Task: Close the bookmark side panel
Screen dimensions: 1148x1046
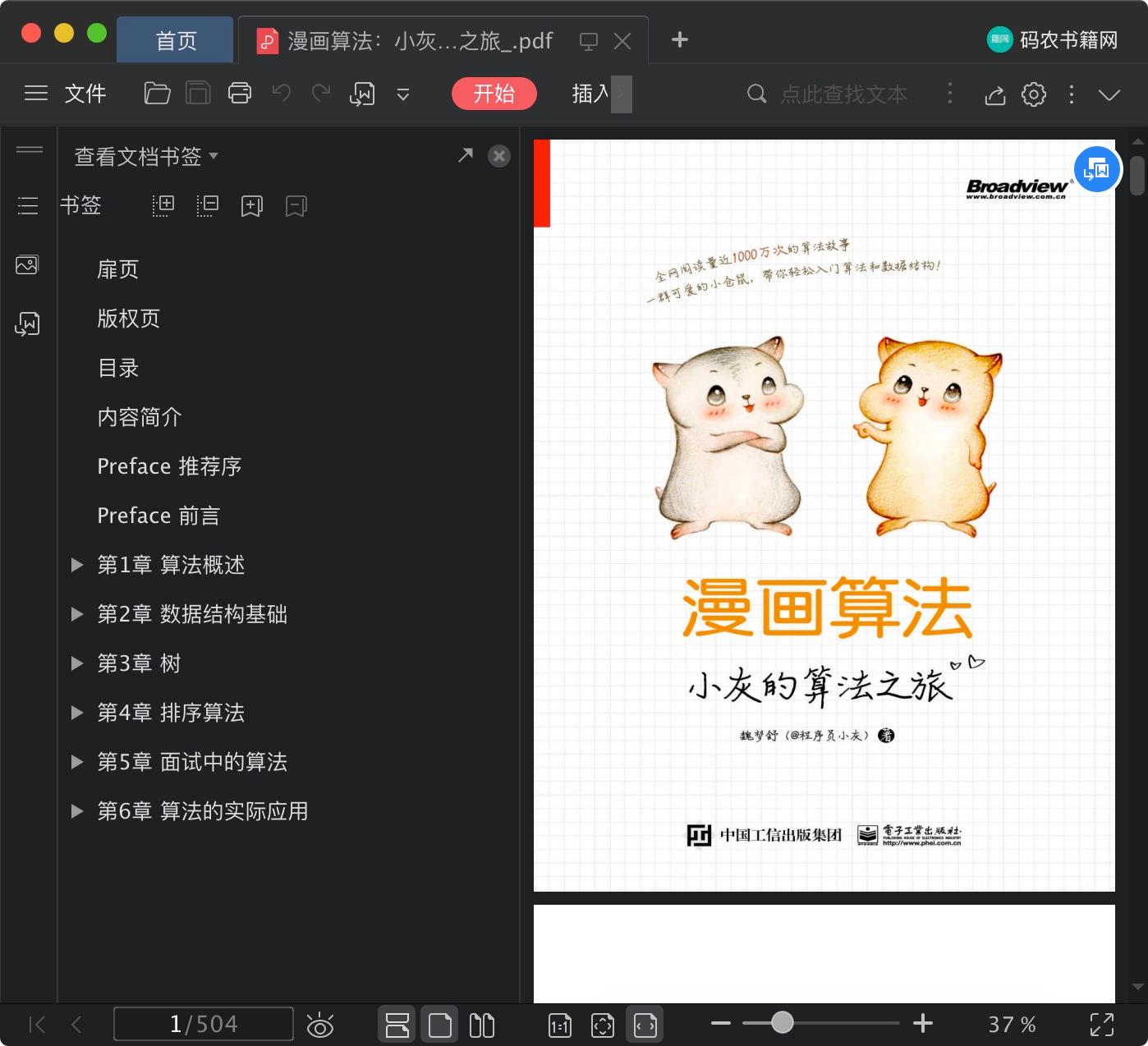Action: 499,156
